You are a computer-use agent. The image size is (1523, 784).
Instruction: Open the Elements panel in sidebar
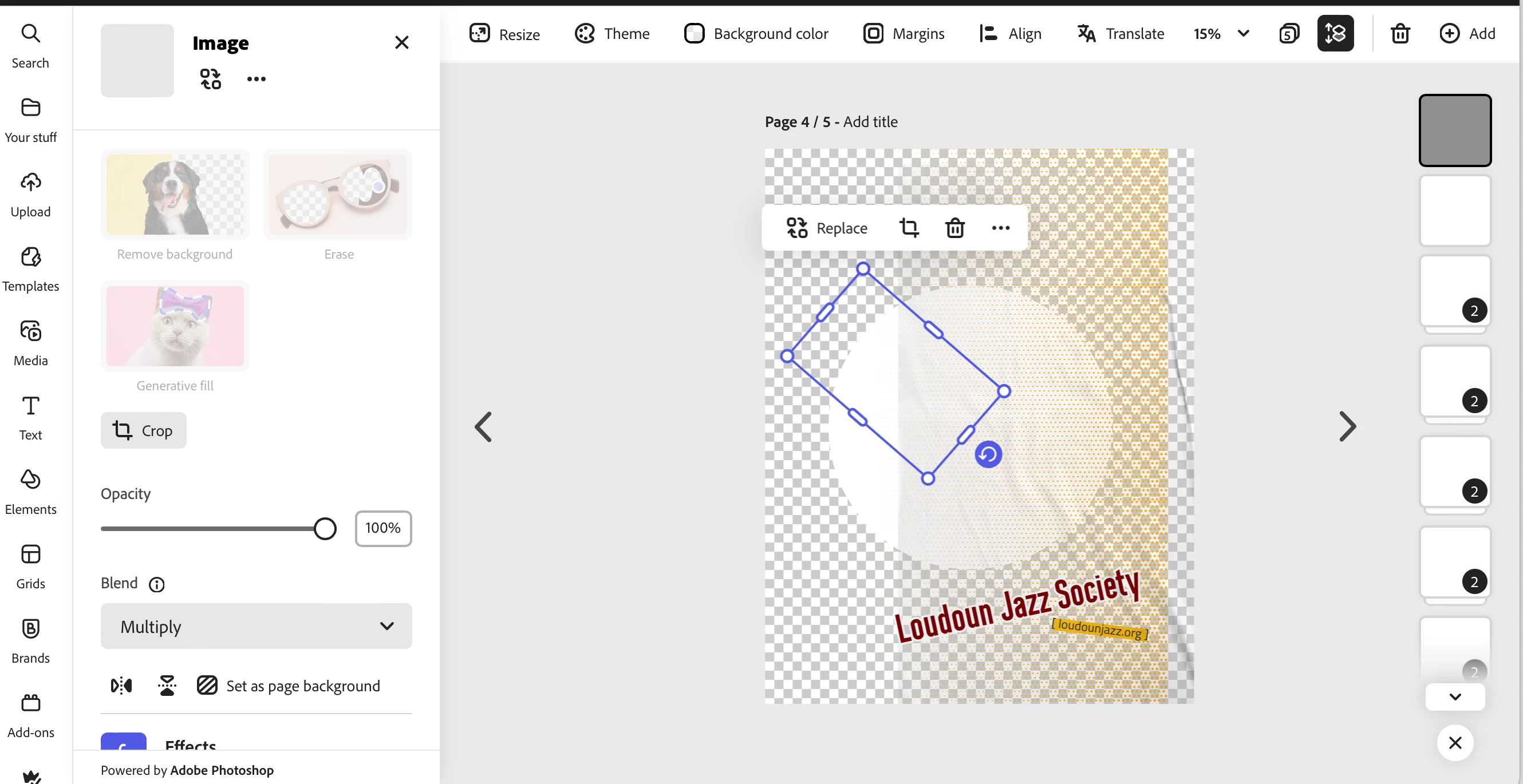pyautogui.click(x=31, y=492)
